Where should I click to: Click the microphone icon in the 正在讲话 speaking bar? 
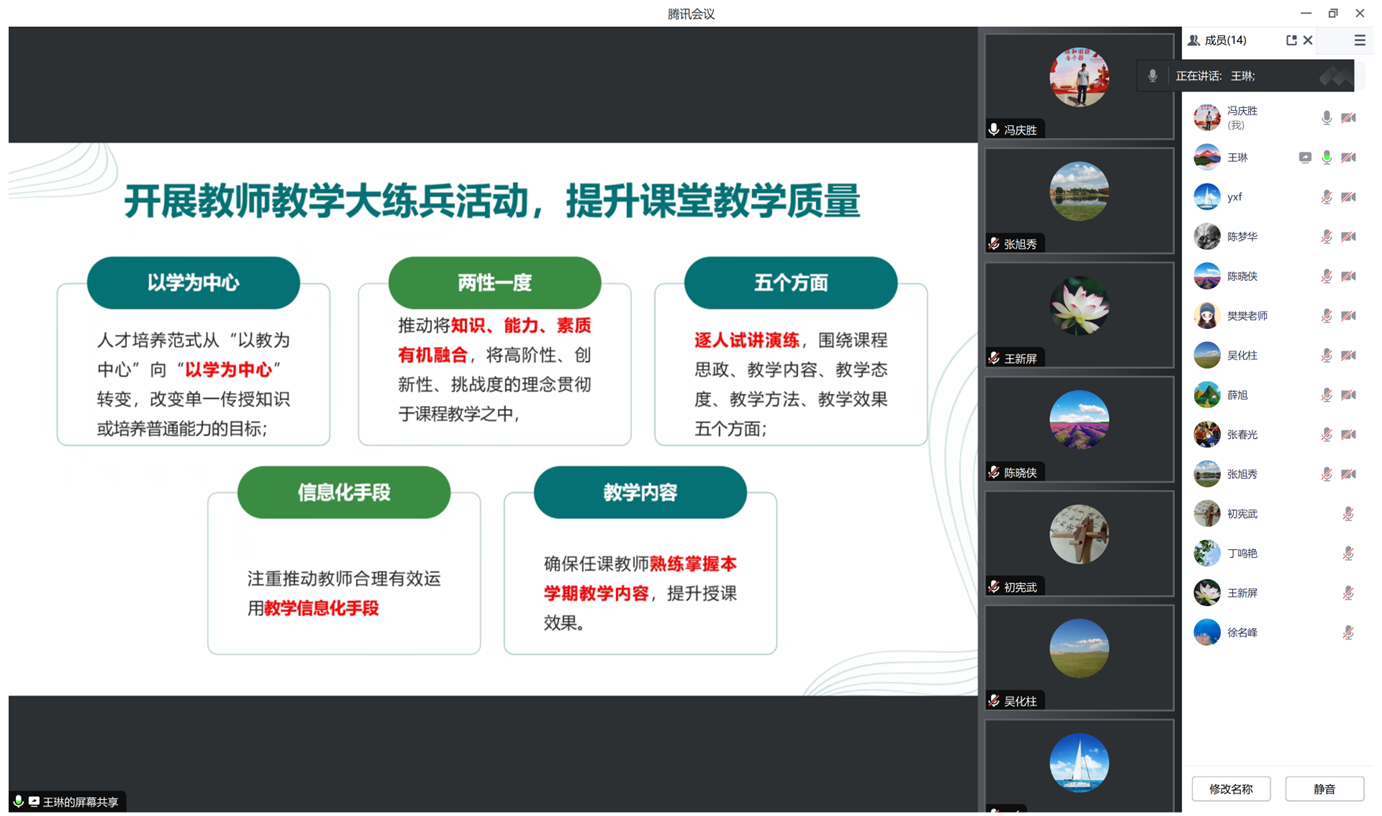[x=1152, y=76]
